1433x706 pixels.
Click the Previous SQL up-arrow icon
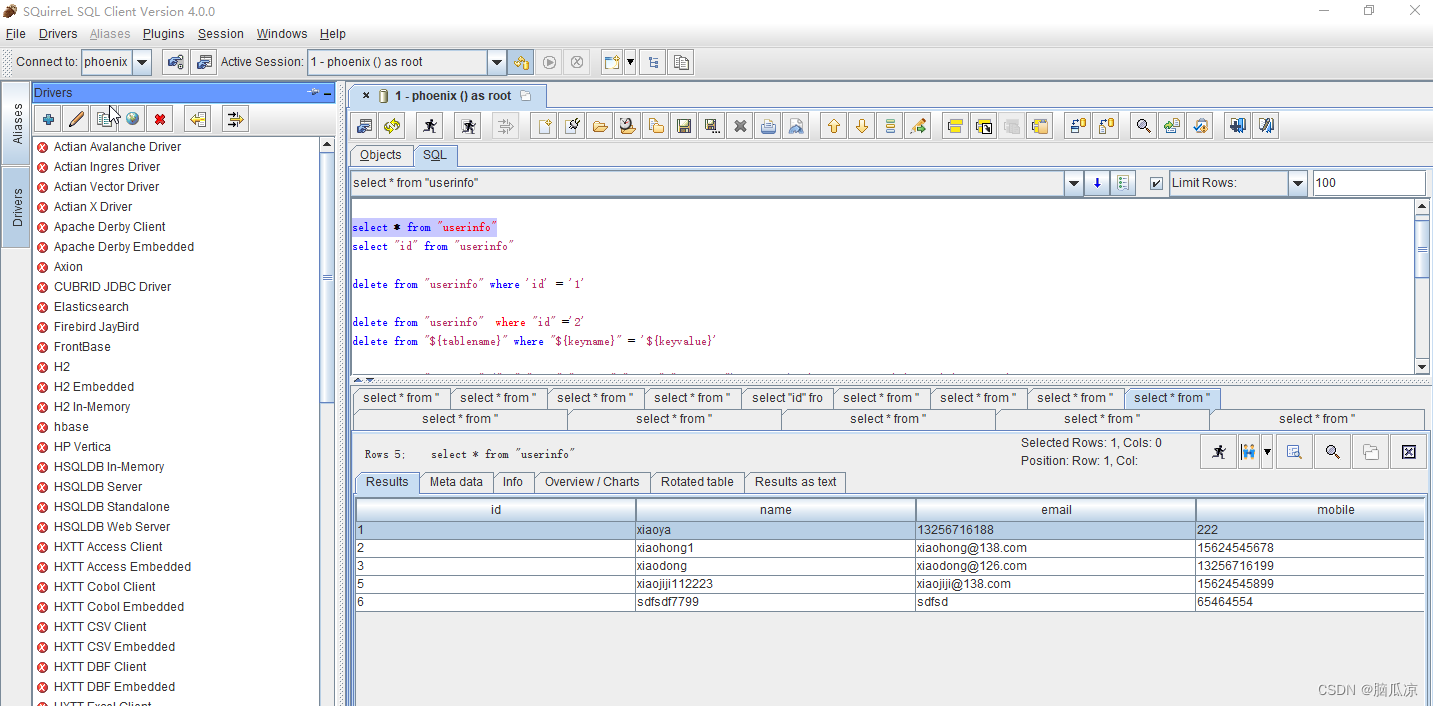(x=834, y=126)
